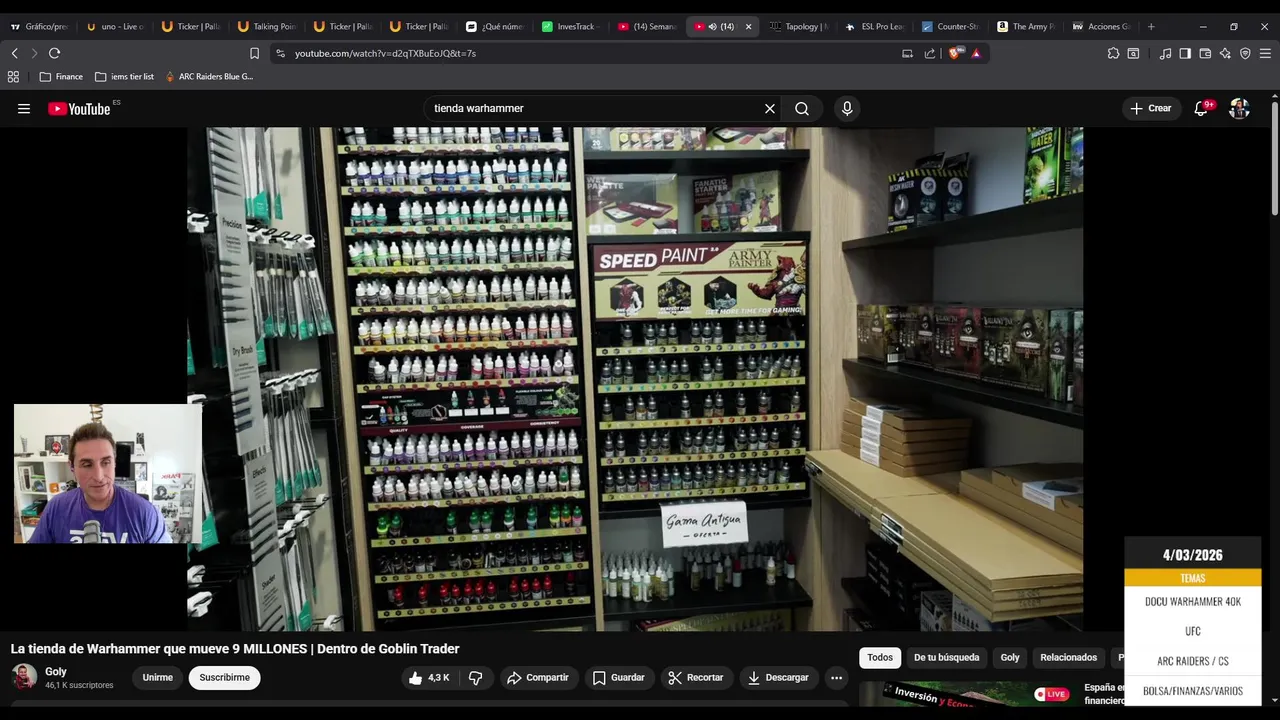Join the channel with Unirme
The height and width of the screenshot is (720, 1280).
tap(157, 678)
